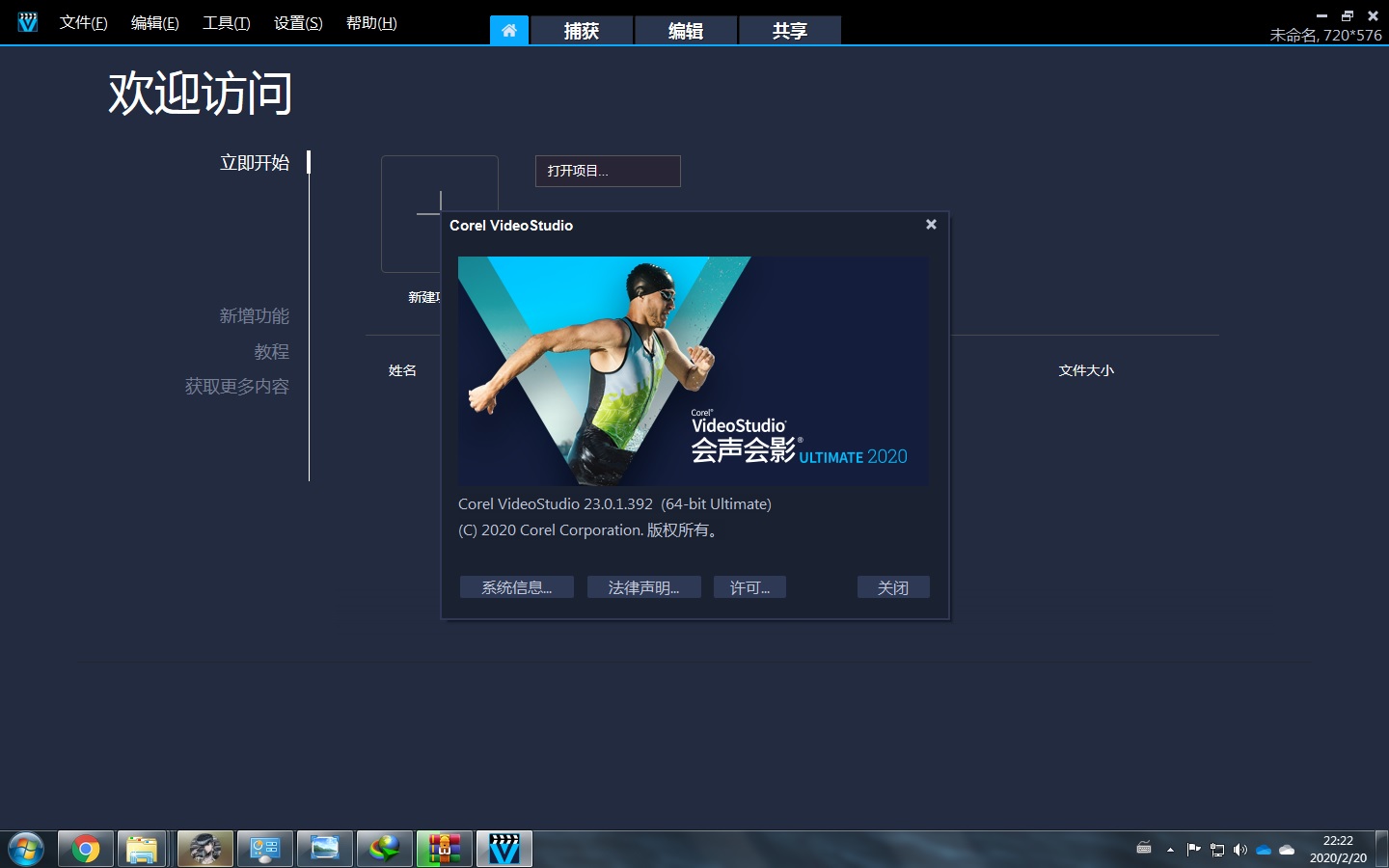This screenshot has height=868, width=1389.
Task: Switch to the 捕获 tab
Action: click(x=582, y=31)
